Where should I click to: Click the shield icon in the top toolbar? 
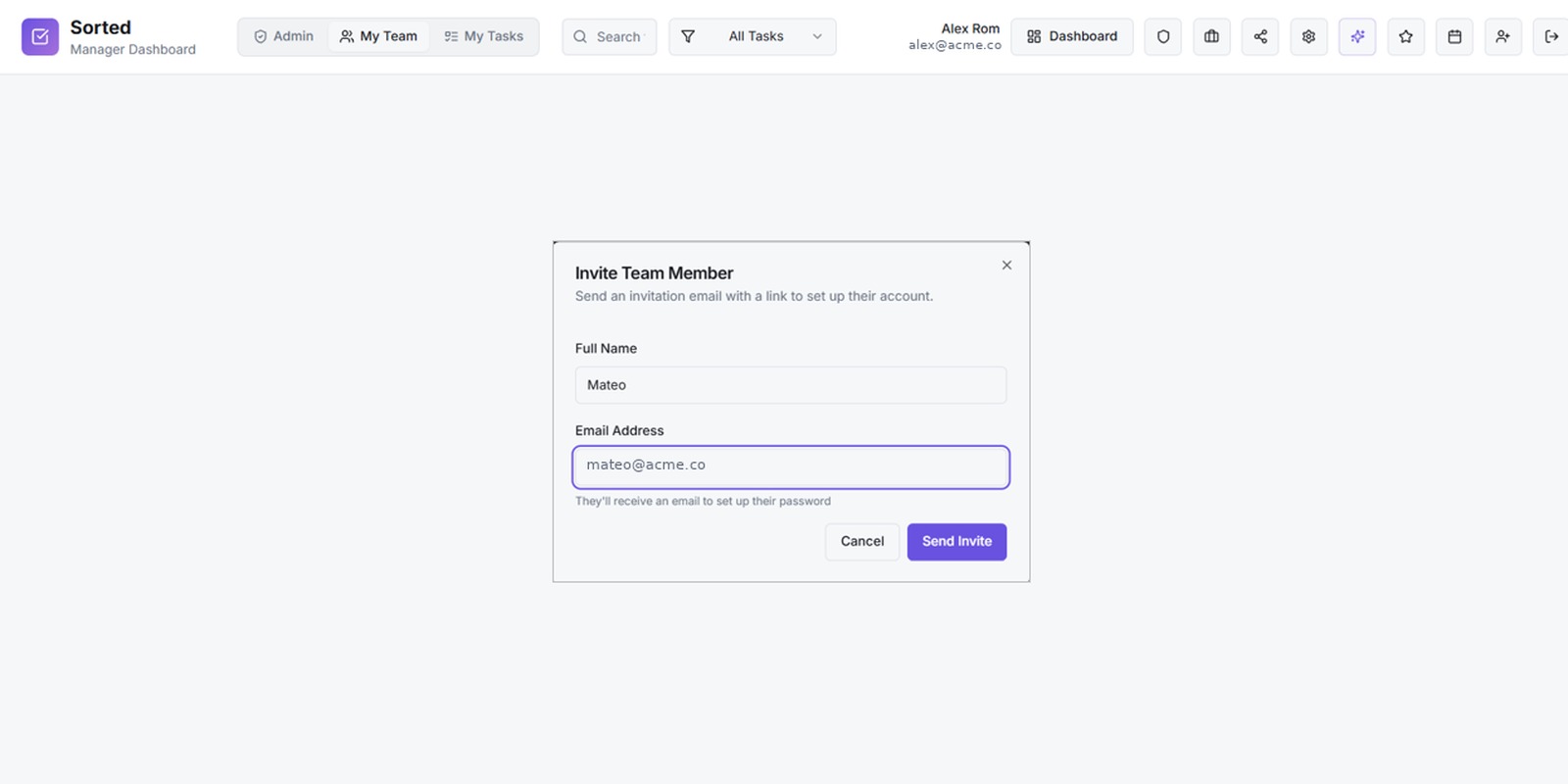[x=1162, y=36]
